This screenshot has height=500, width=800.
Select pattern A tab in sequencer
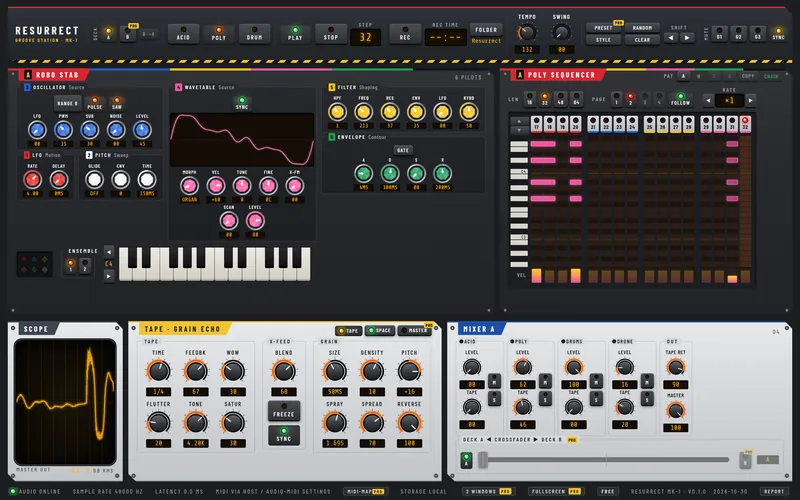click(684, 77)
